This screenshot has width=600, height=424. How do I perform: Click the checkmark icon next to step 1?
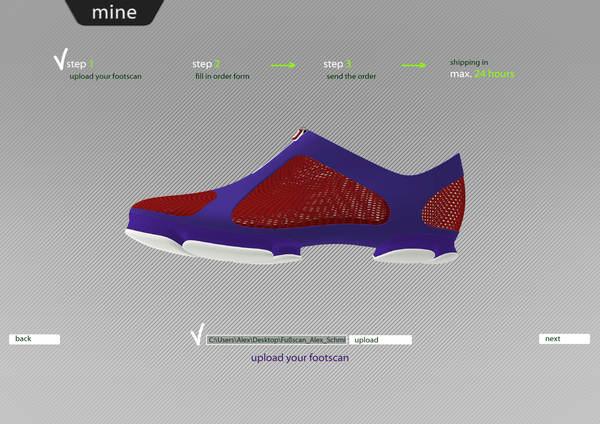59,61
